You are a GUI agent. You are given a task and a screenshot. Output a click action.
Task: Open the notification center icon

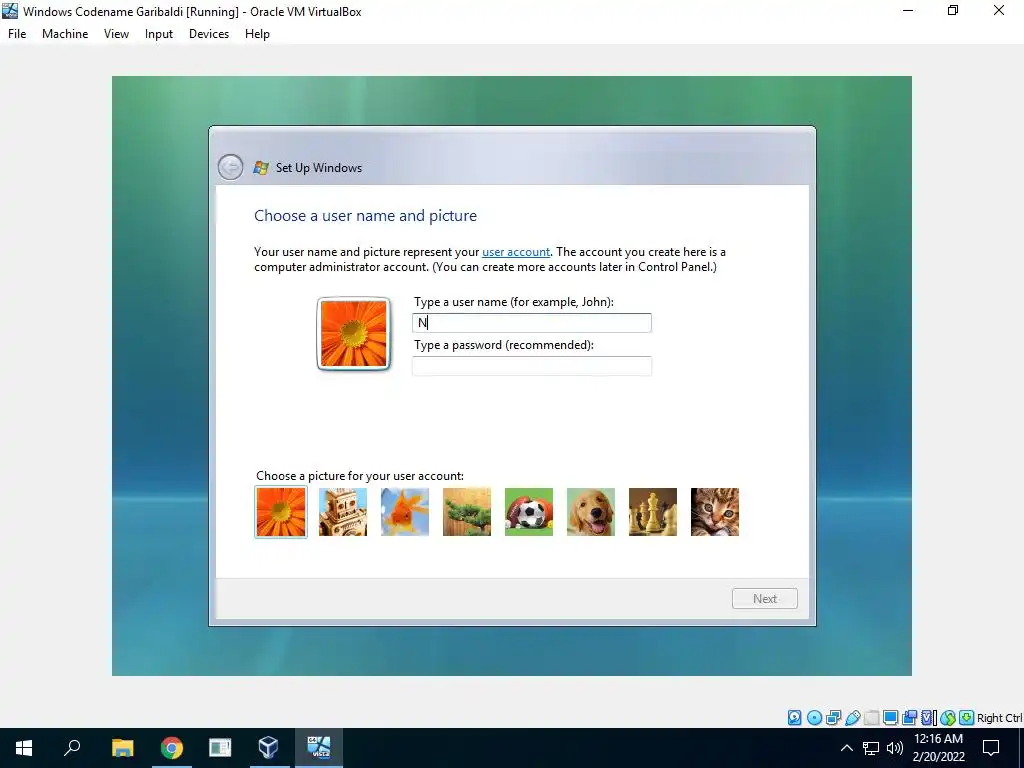pos(991,748)
